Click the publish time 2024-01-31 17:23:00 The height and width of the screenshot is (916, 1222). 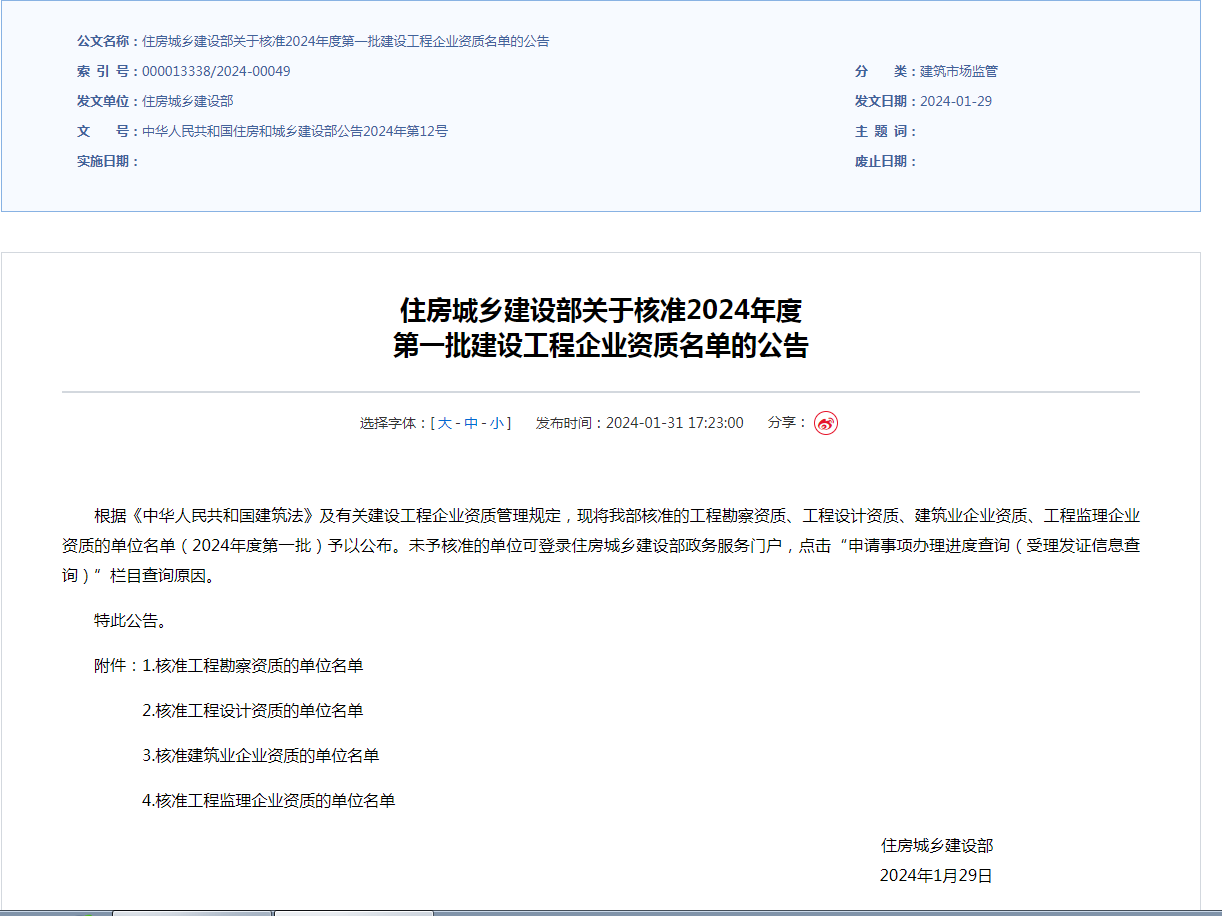(673, 422)
